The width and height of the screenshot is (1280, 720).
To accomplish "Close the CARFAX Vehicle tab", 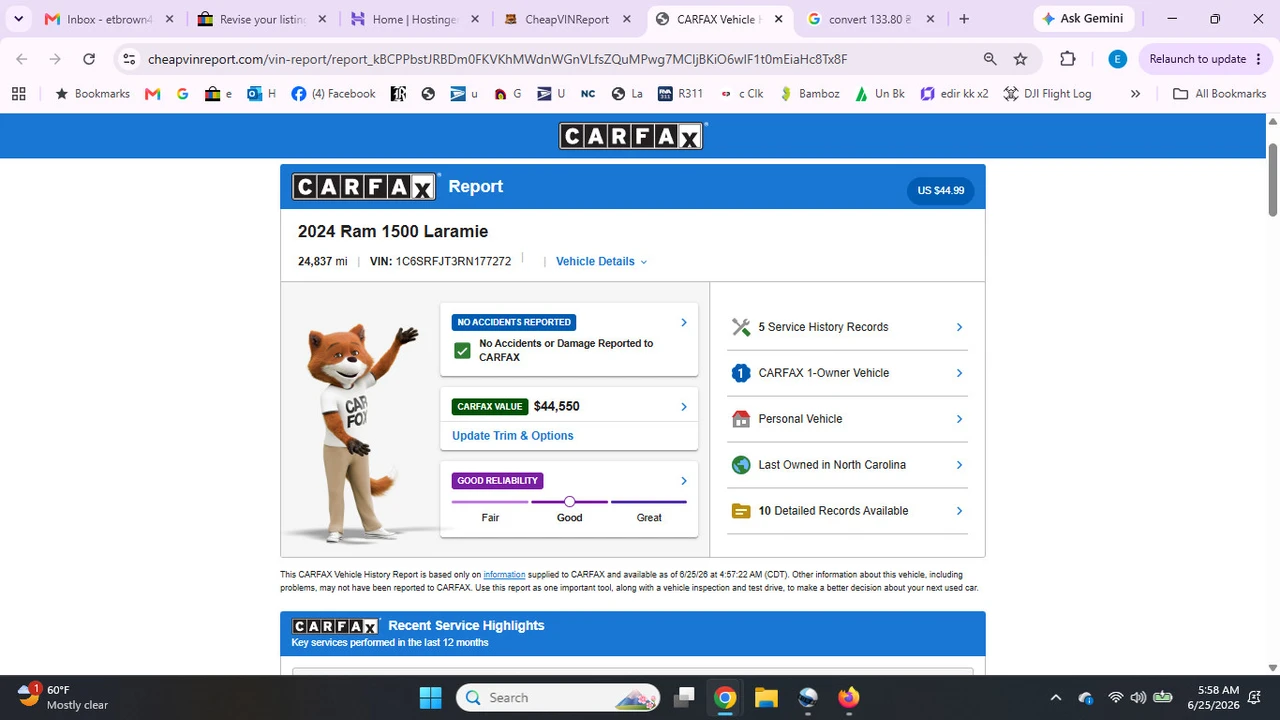I will click(x=779, y=19).
